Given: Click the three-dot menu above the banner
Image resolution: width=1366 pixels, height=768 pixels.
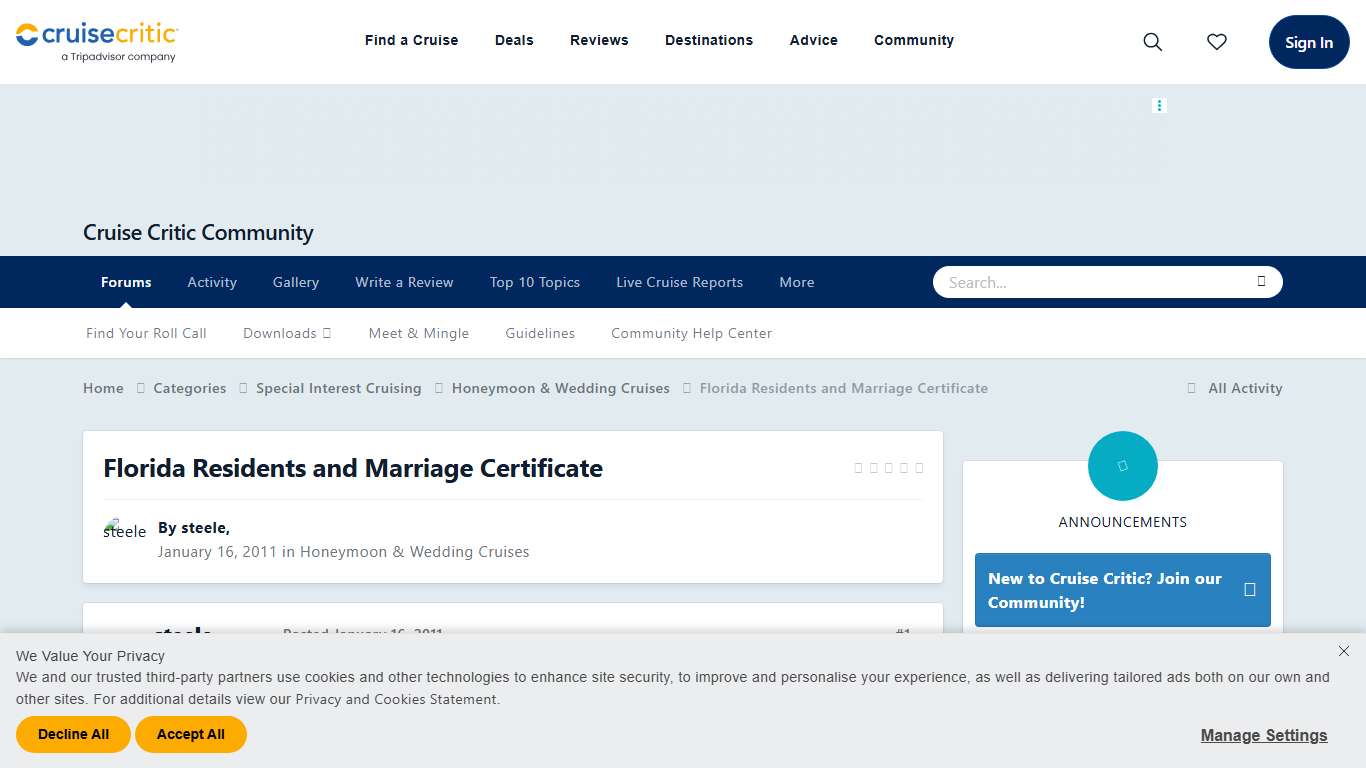Looking at the screenshot, I should tap(1159, 105).
